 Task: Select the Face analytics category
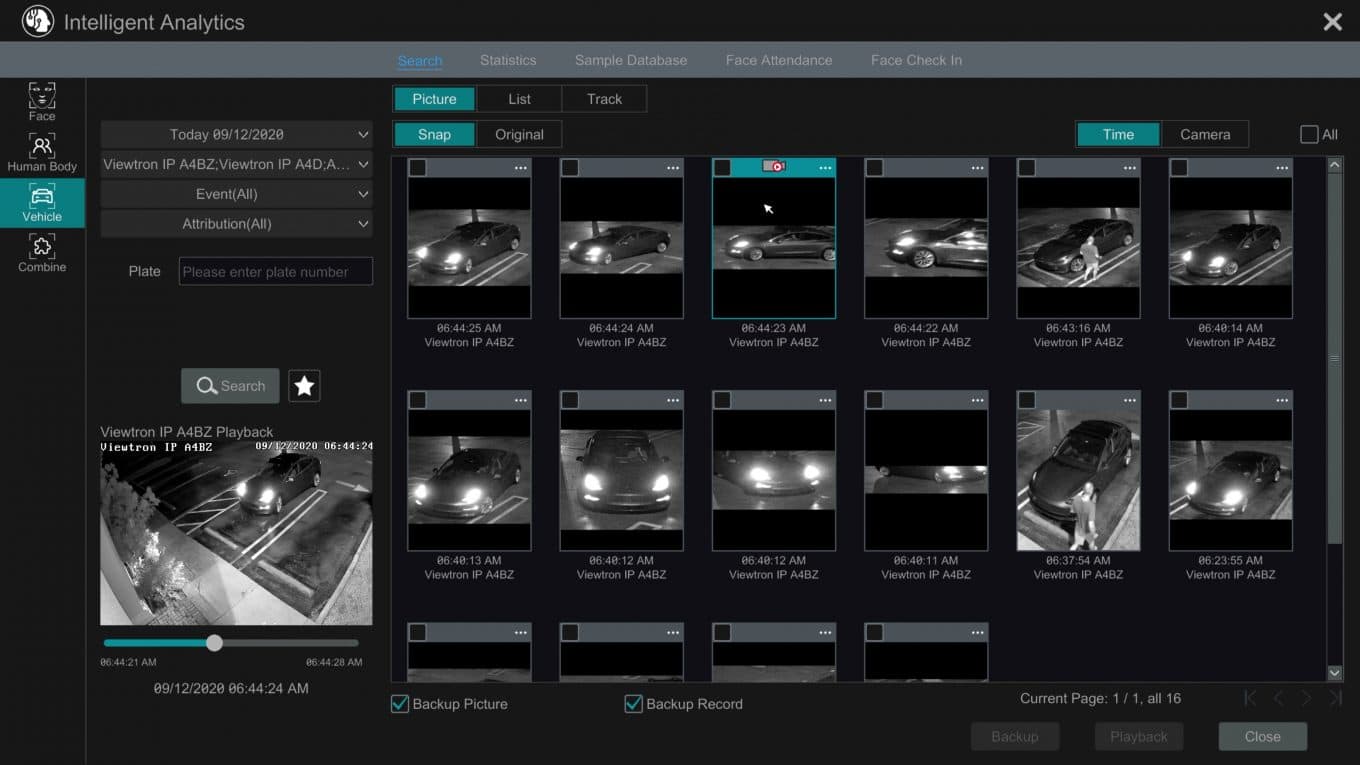pos(41,102)
